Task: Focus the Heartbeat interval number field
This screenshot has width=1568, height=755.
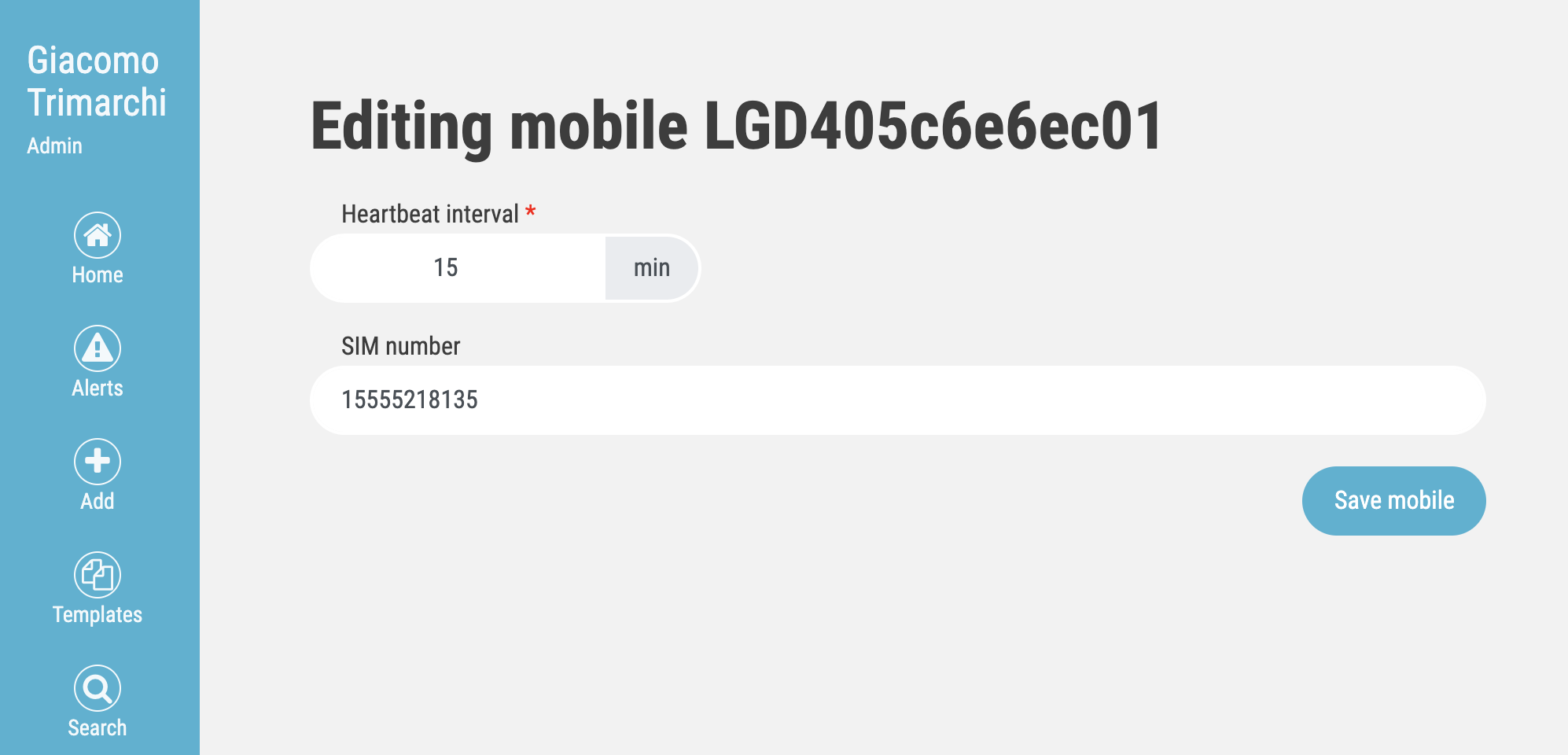Action: tap(458, 268)
